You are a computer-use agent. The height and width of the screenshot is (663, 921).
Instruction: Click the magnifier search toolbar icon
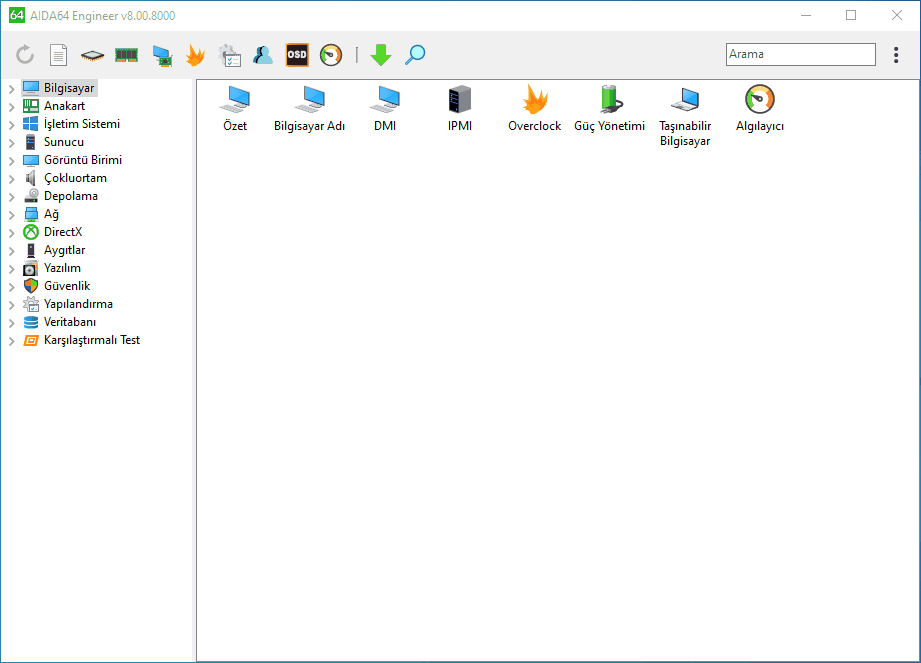[x=415, y=55]
